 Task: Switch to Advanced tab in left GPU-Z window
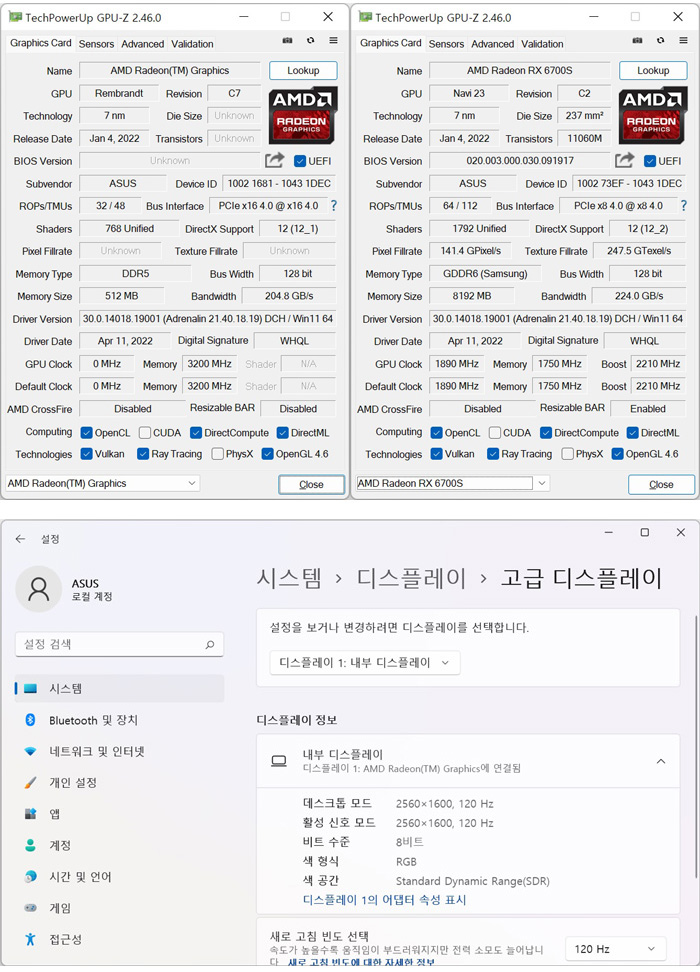pyautogui.click(x=143, y=44)
